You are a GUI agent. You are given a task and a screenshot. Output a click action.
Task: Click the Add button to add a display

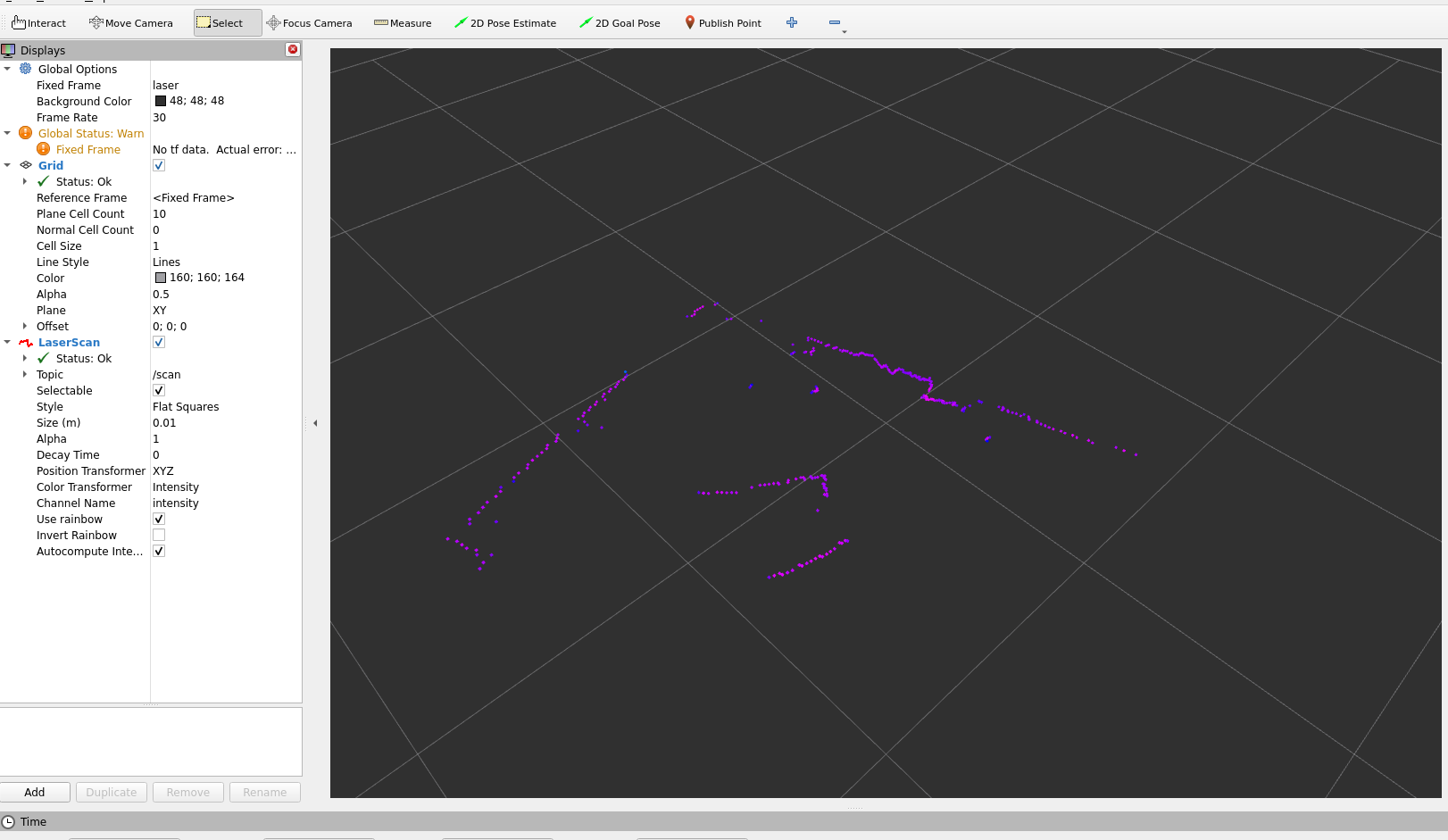coord(35,792)
